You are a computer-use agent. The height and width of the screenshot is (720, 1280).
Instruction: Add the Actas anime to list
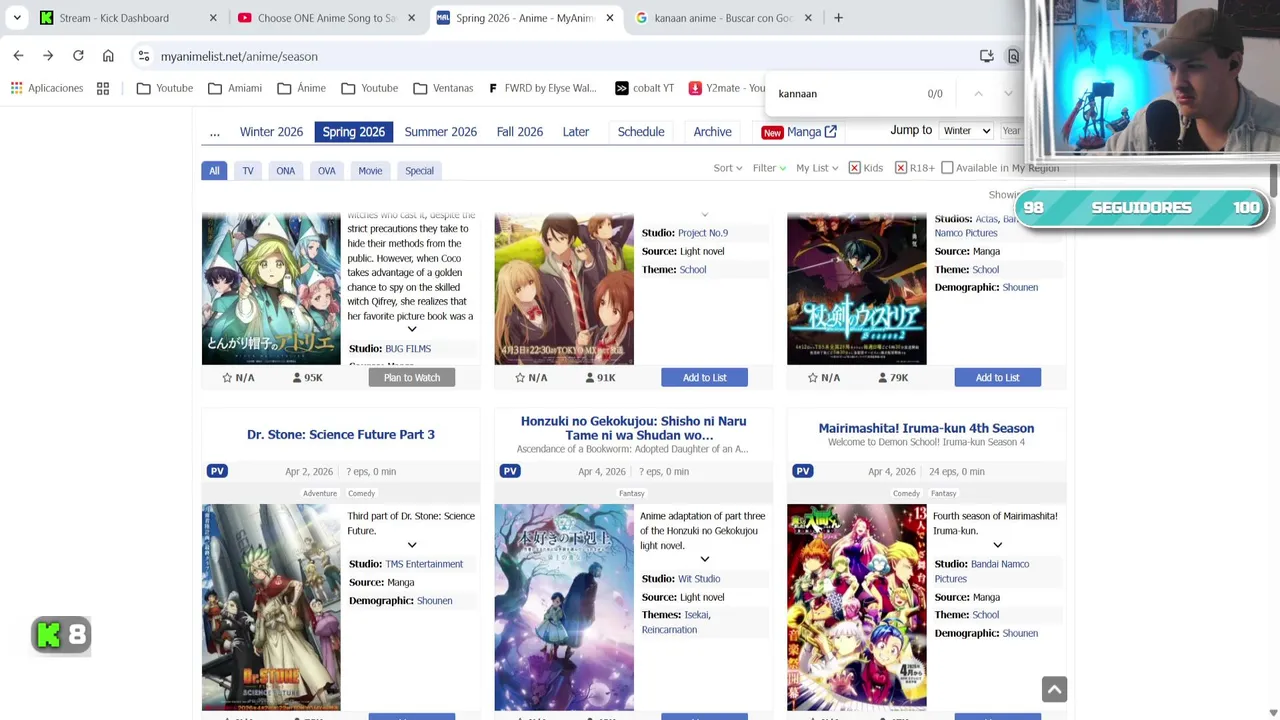[998, 377]
